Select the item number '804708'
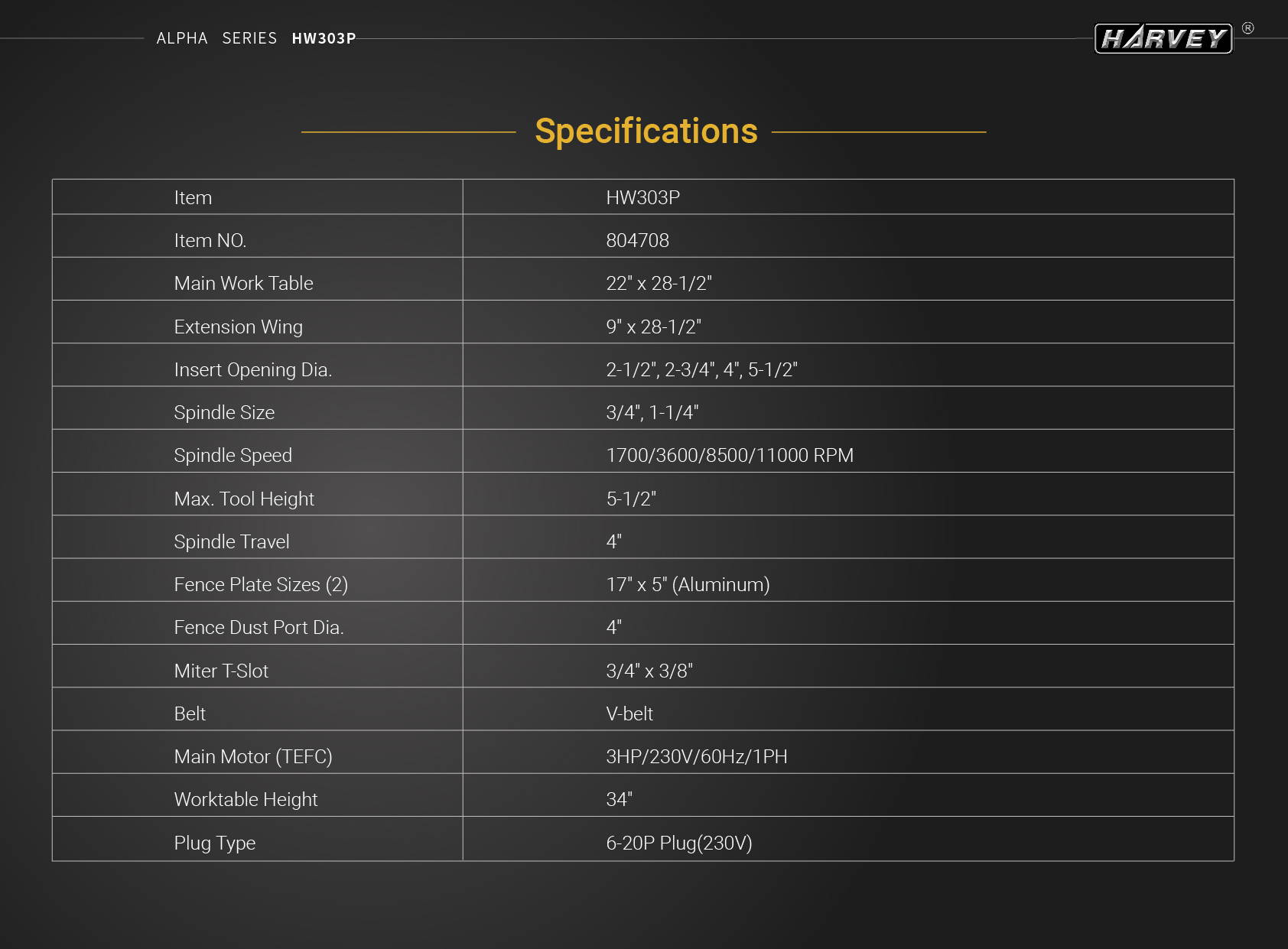The height and width of the screenshot is (949, 1288). pos(637,240)
